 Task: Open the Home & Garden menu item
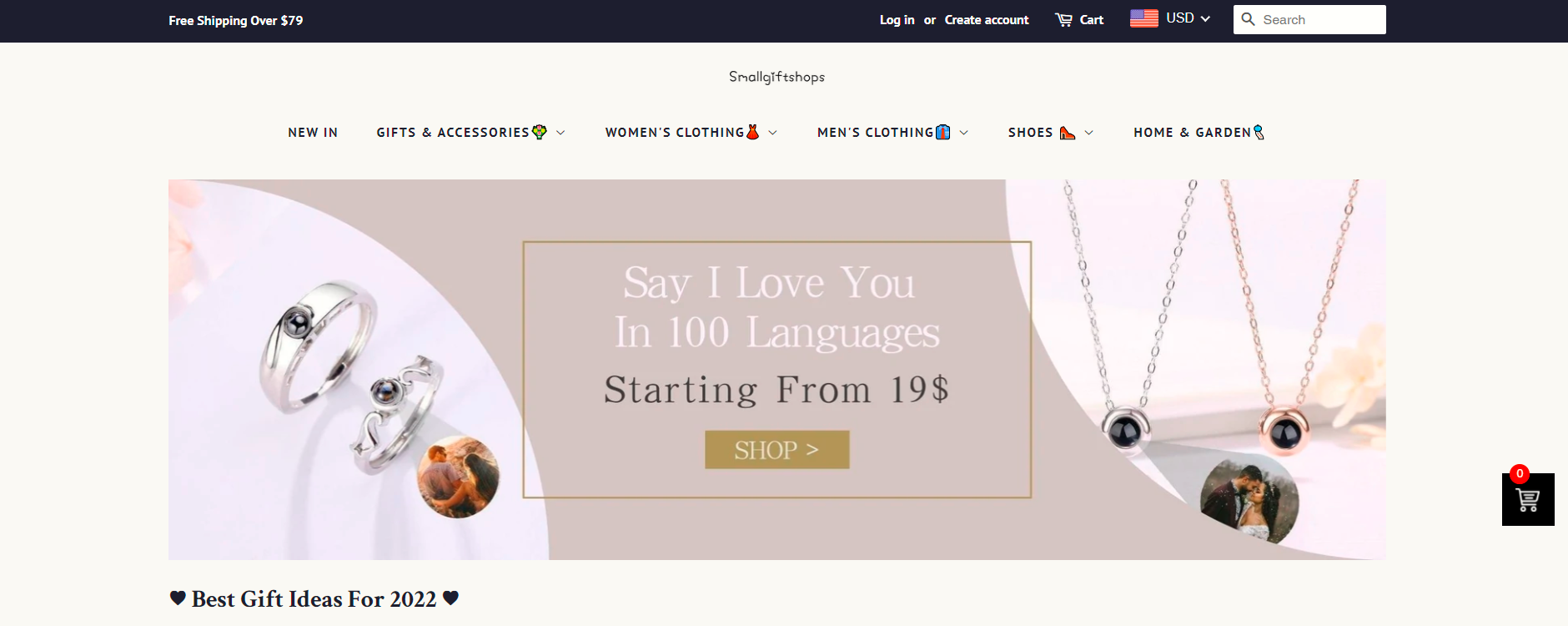pos(1199,133)
